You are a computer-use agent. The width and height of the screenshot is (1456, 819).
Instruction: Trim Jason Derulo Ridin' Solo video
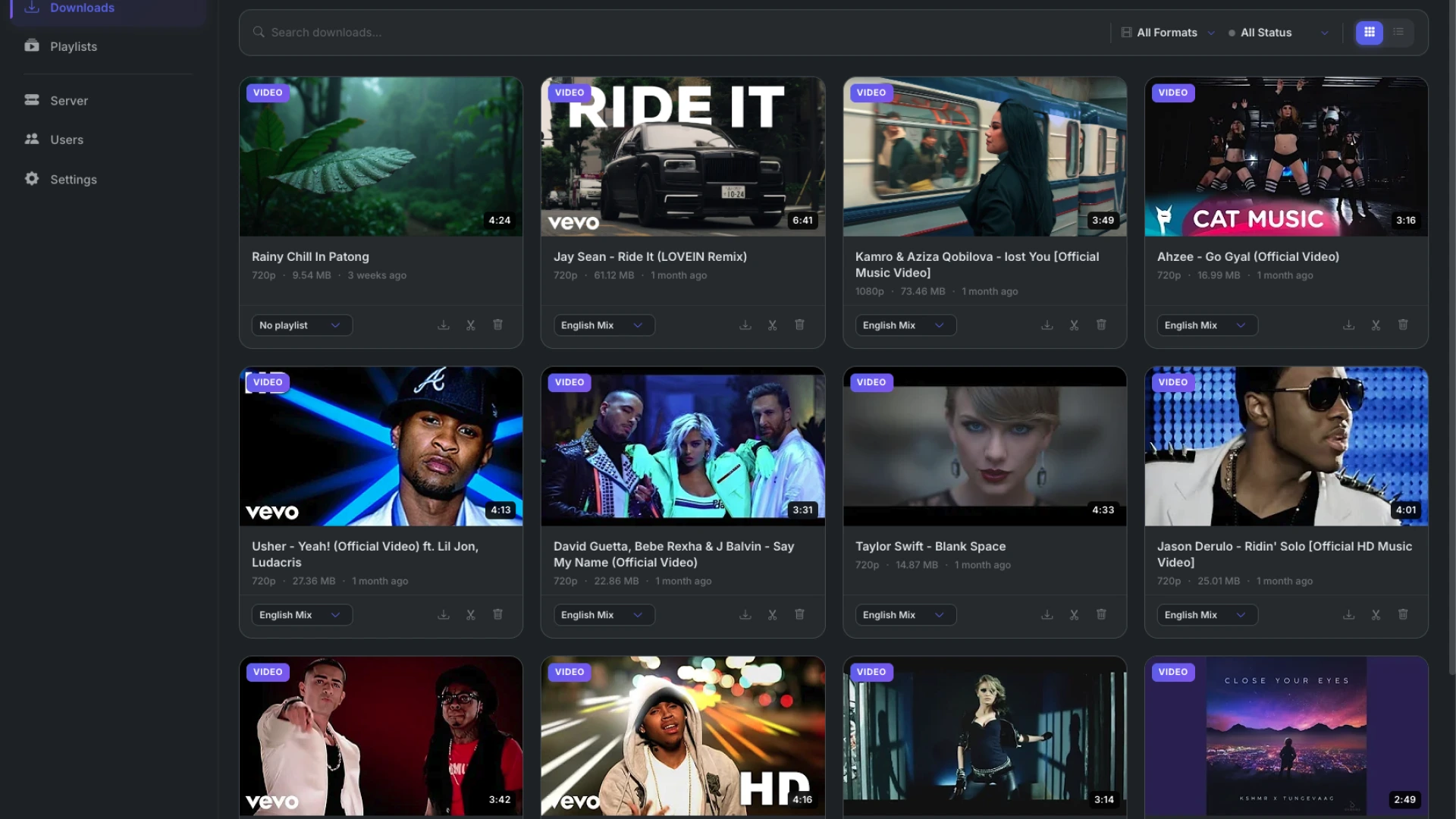click(x=1376, y=615)
